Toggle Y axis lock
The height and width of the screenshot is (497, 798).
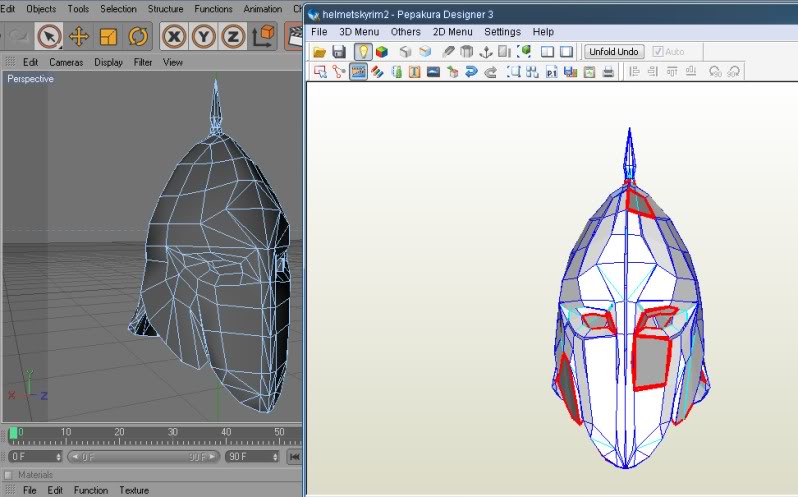coord(204,37)
